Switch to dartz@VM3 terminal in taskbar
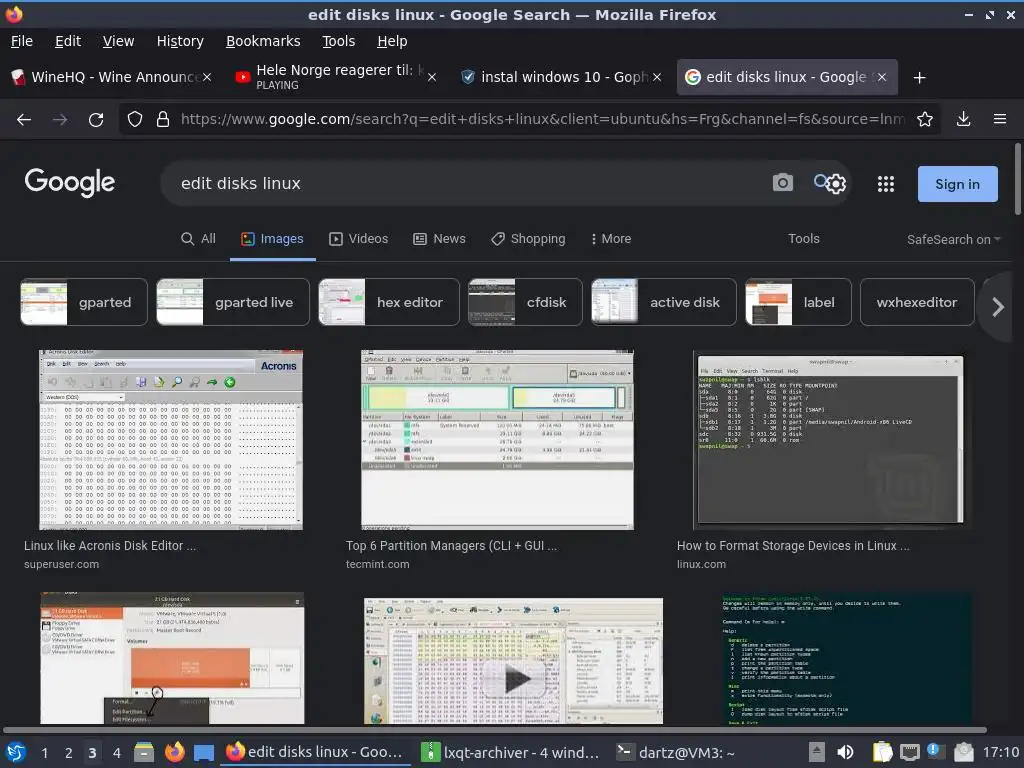Viewport: 1024px width, 768px height. coord(677,752)
